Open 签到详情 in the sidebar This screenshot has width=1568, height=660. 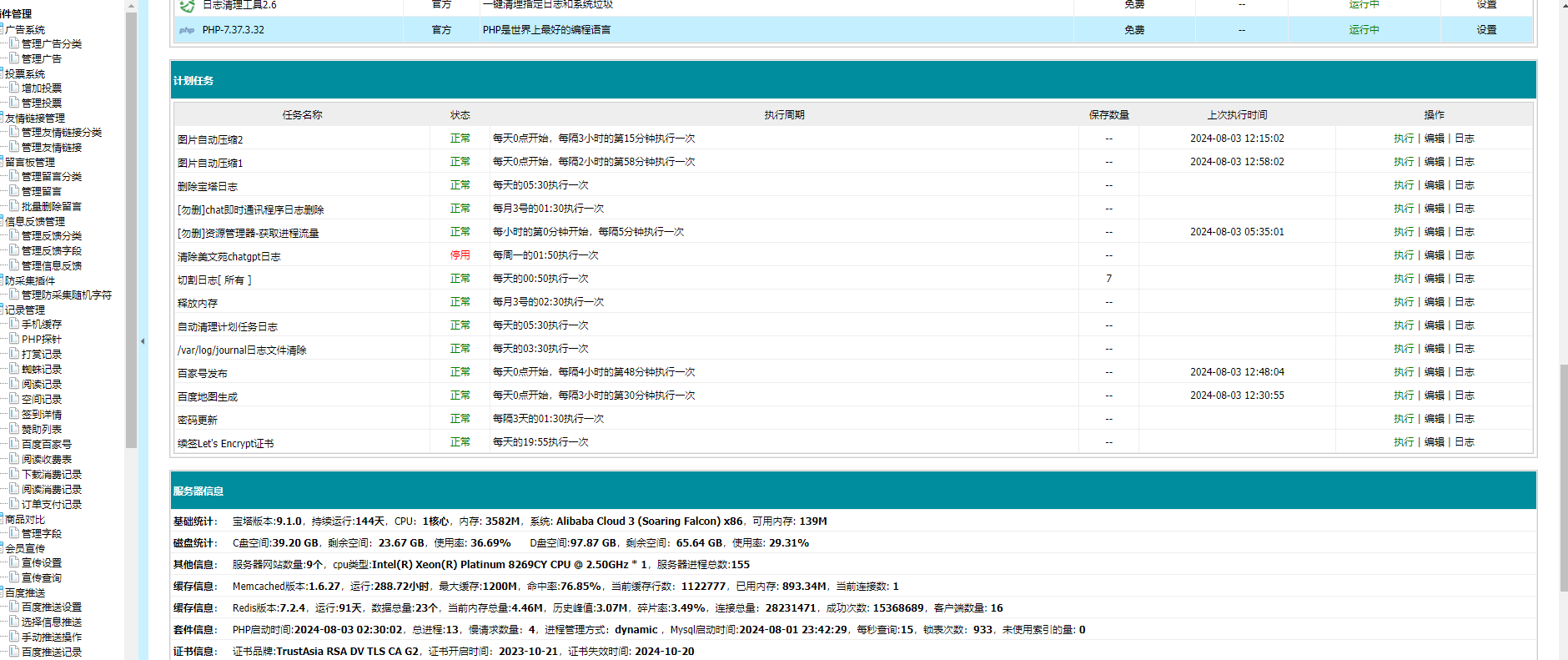42,414
